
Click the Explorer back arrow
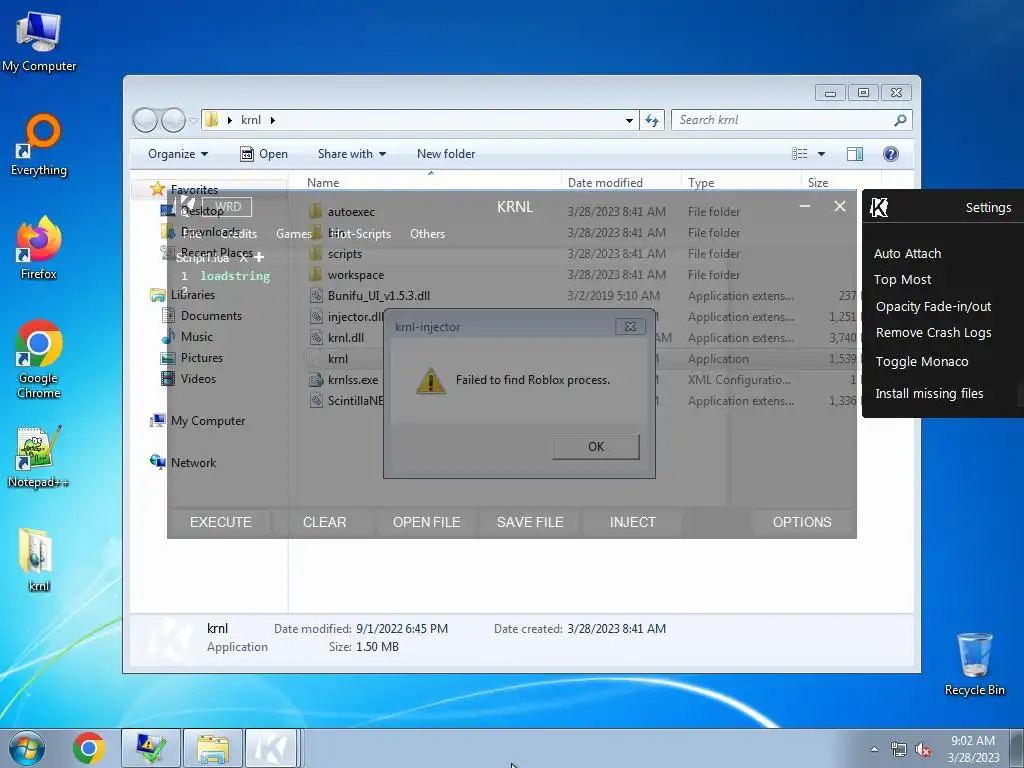[145, 120]
